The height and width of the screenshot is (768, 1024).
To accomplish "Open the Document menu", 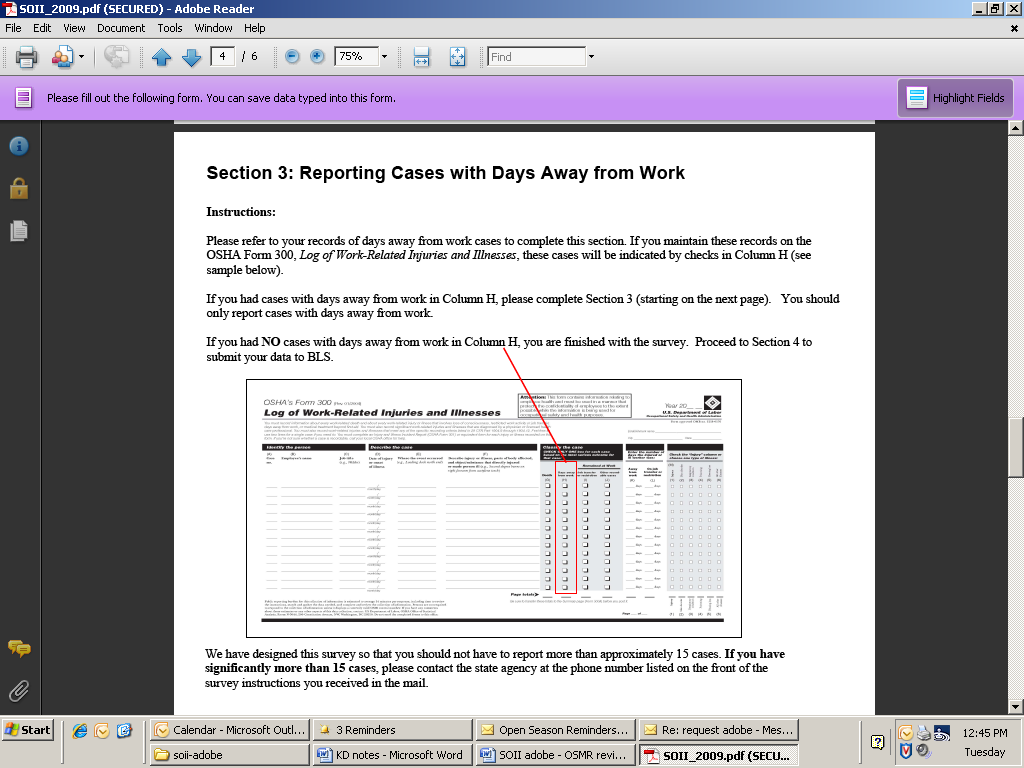I will [121, 28].
